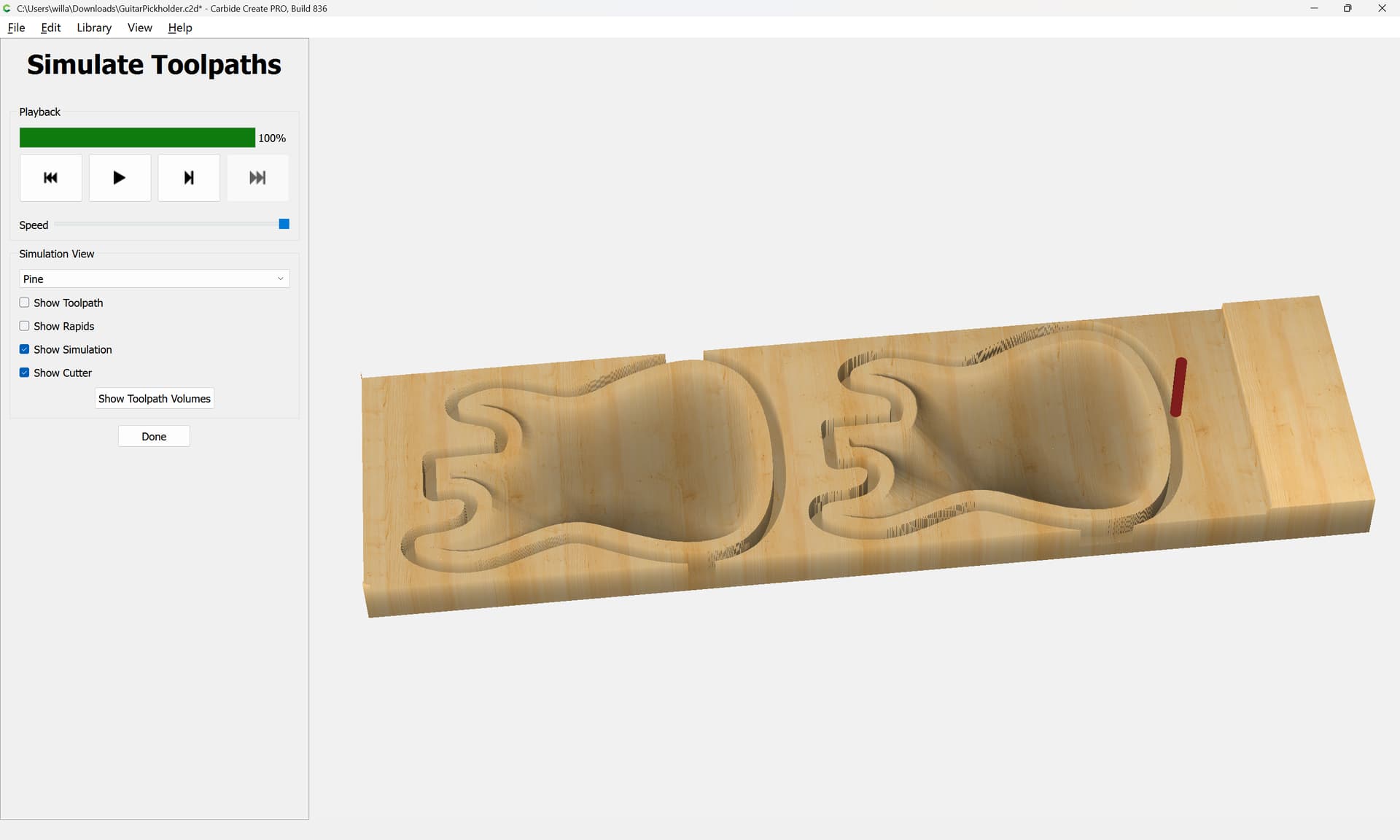Open the Library menu
The height and width of the screenshot is (840, 1400).
click(94, 28)
